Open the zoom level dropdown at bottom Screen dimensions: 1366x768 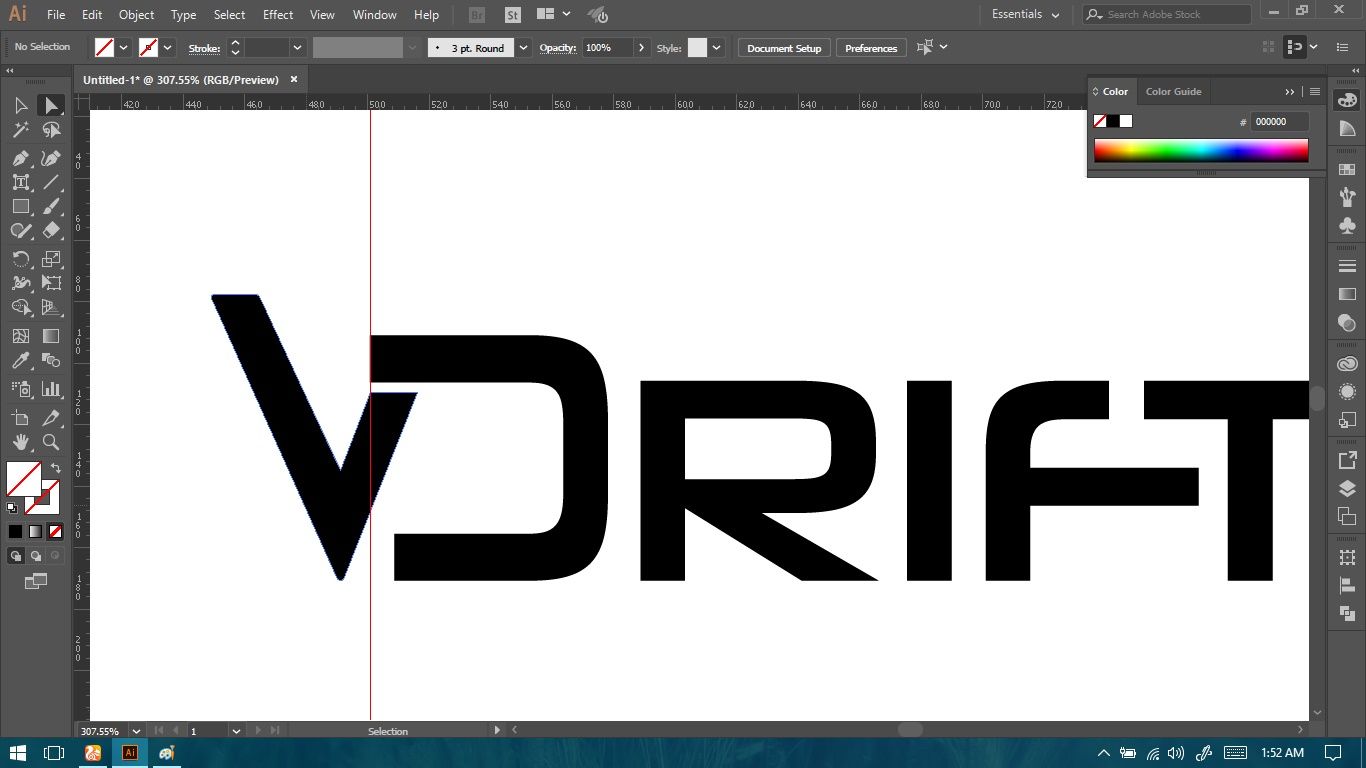(136, 731)
